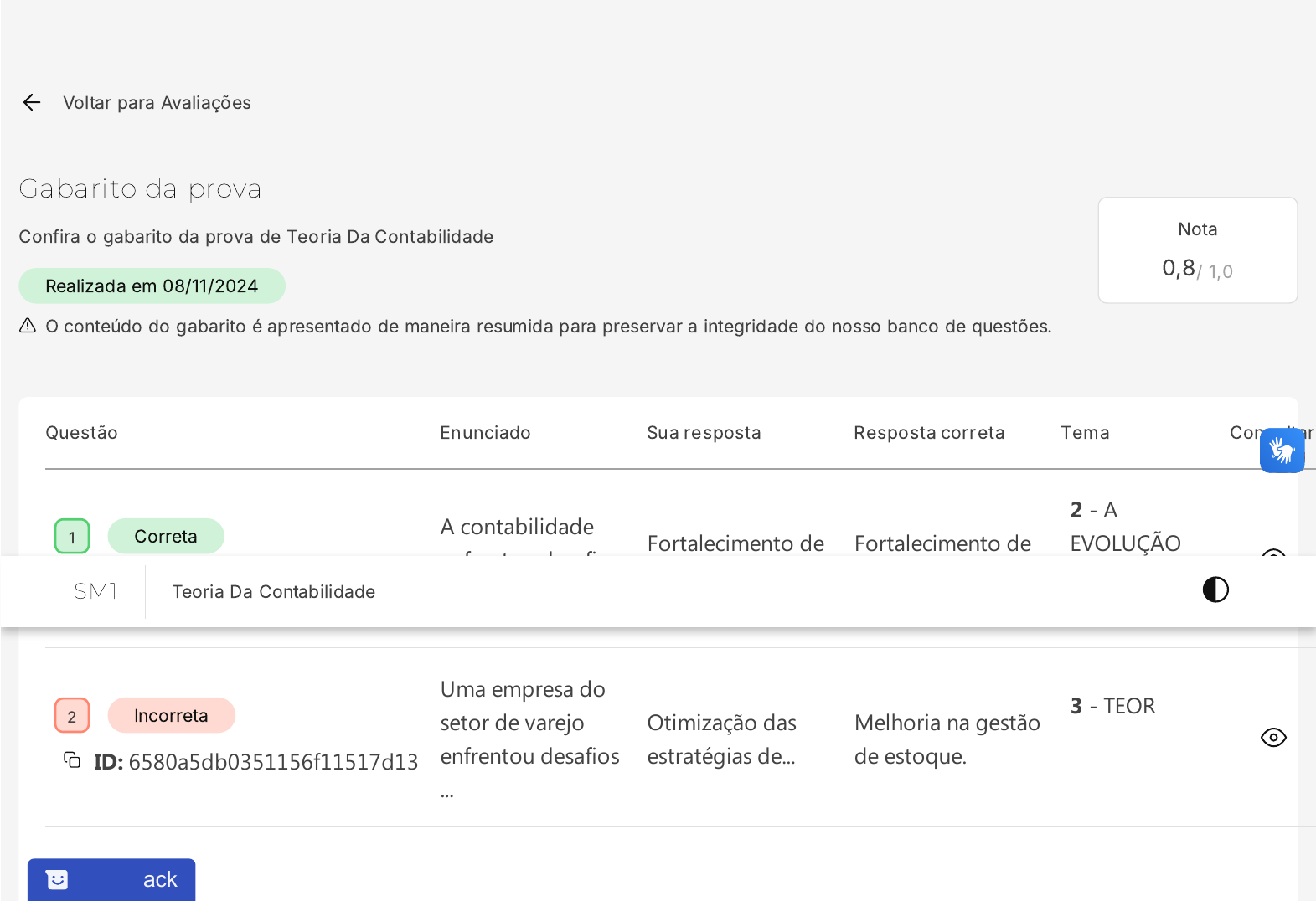View details of question 2 eye icon

[x=1272, y=738]
